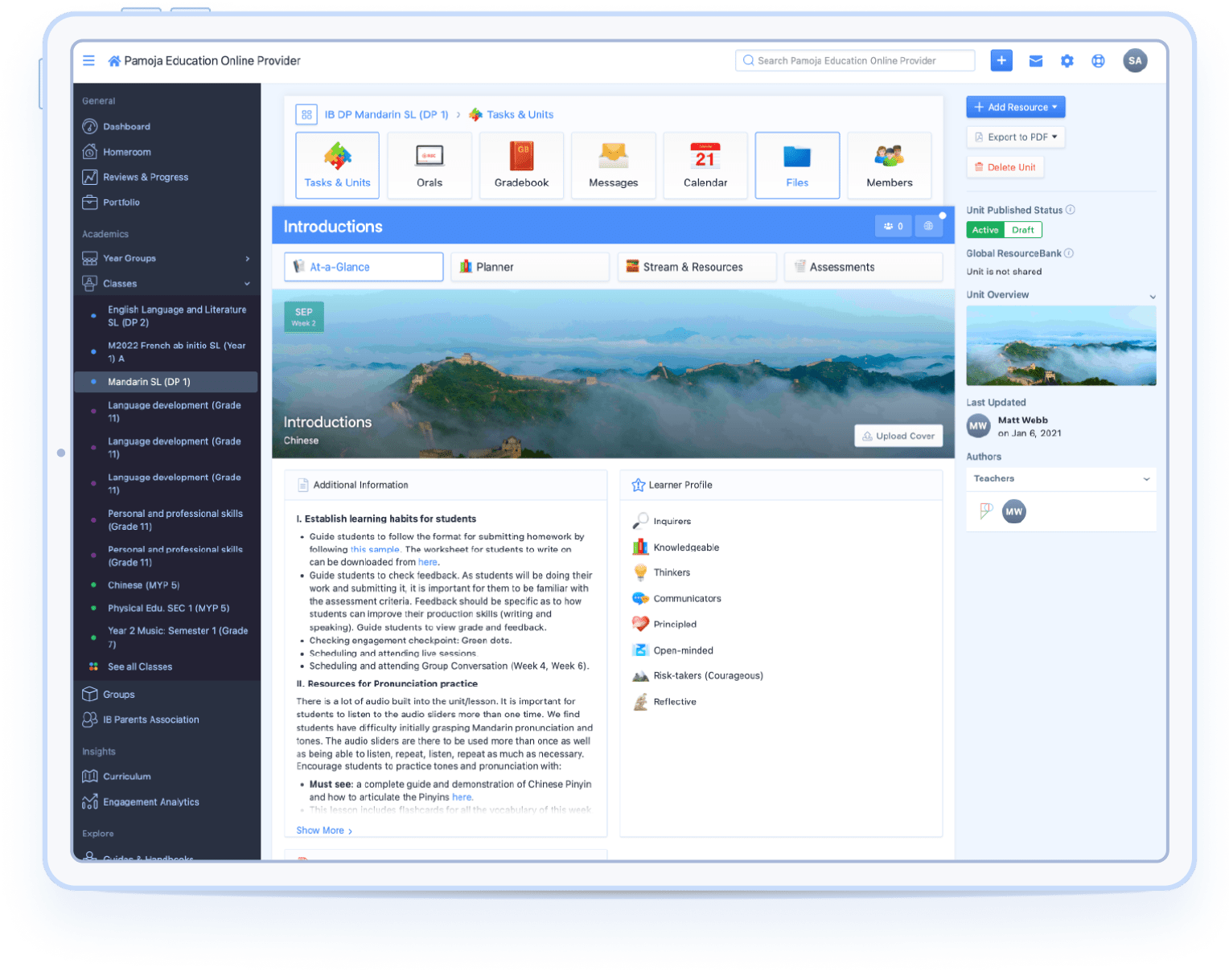Click the Inquirers learner profile item

662,521
